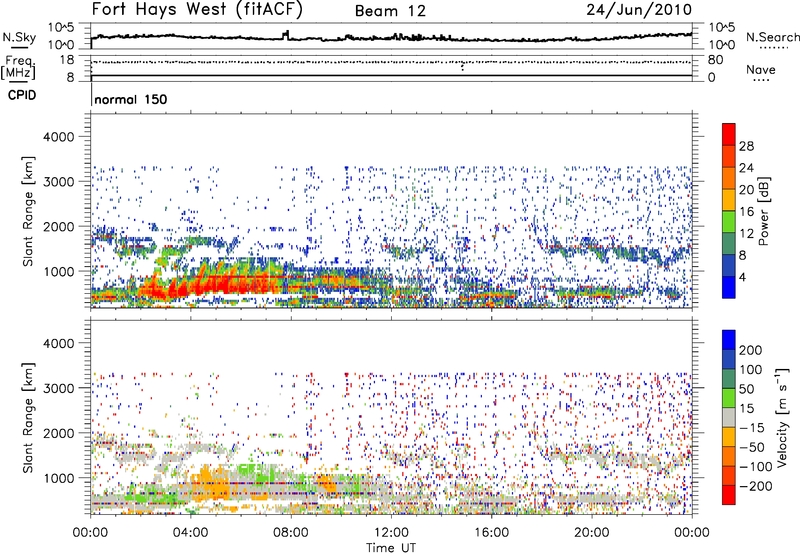Select the date "24/Jun/2010"

pyautogui.click(x=639, y=9)
